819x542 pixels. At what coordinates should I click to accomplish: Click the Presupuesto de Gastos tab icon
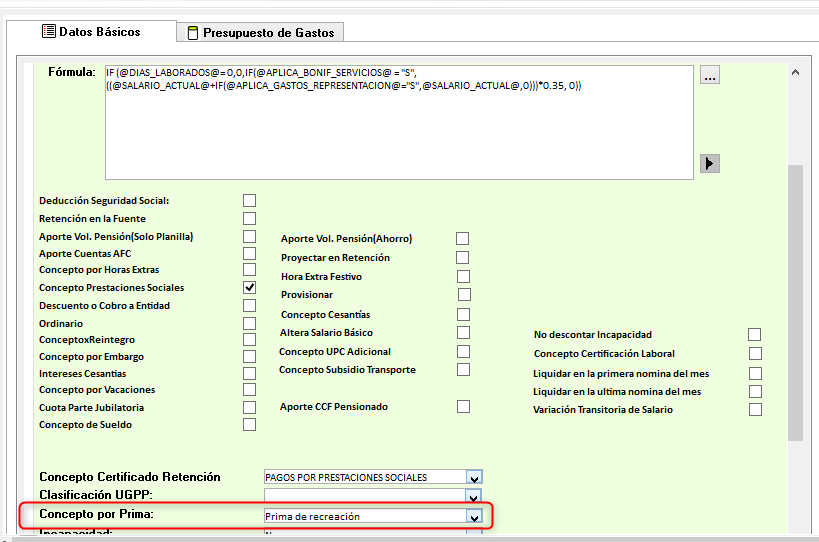(192, 33)
